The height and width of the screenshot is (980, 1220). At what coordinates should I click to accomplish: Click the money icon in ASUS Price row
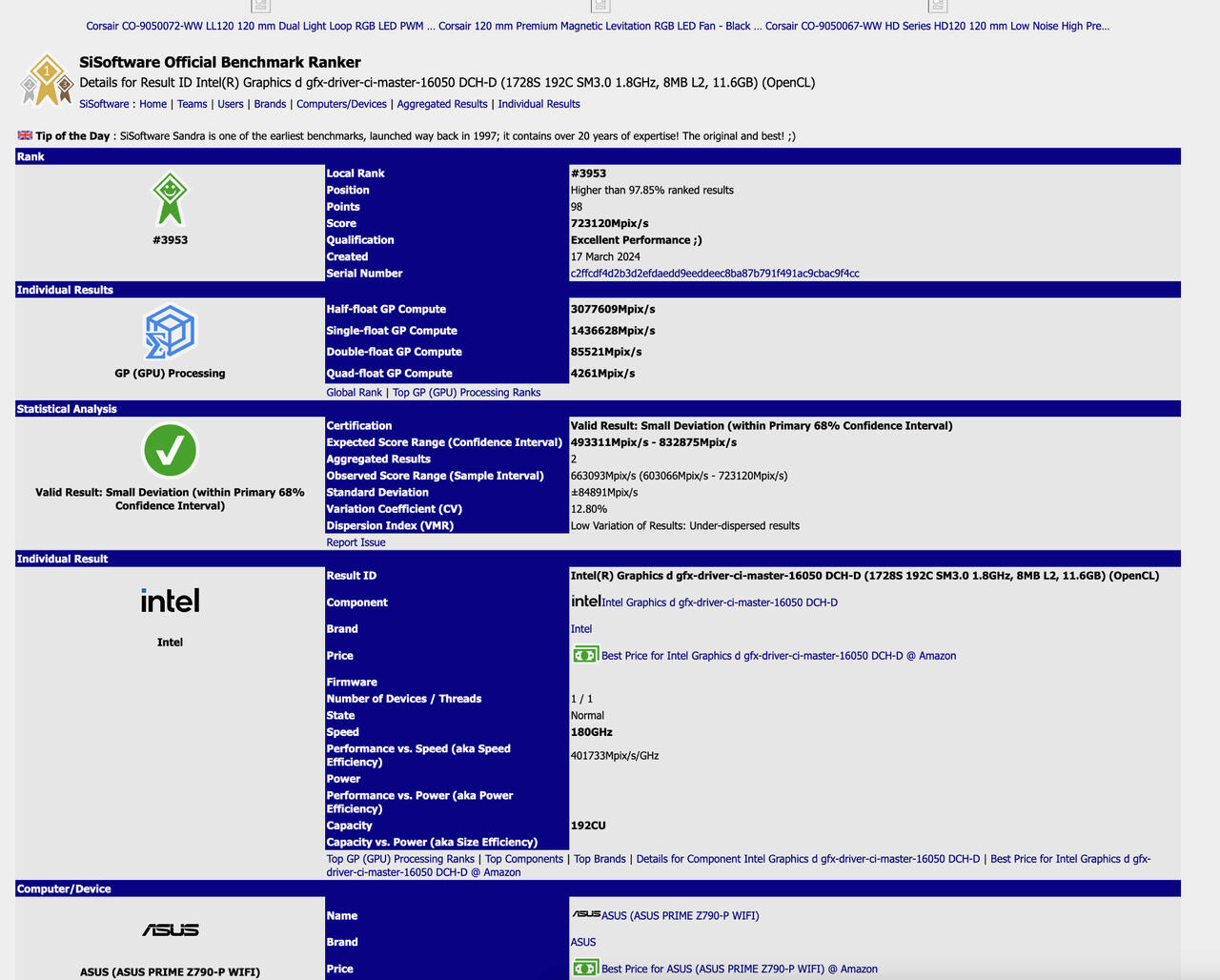click(584, 969)
